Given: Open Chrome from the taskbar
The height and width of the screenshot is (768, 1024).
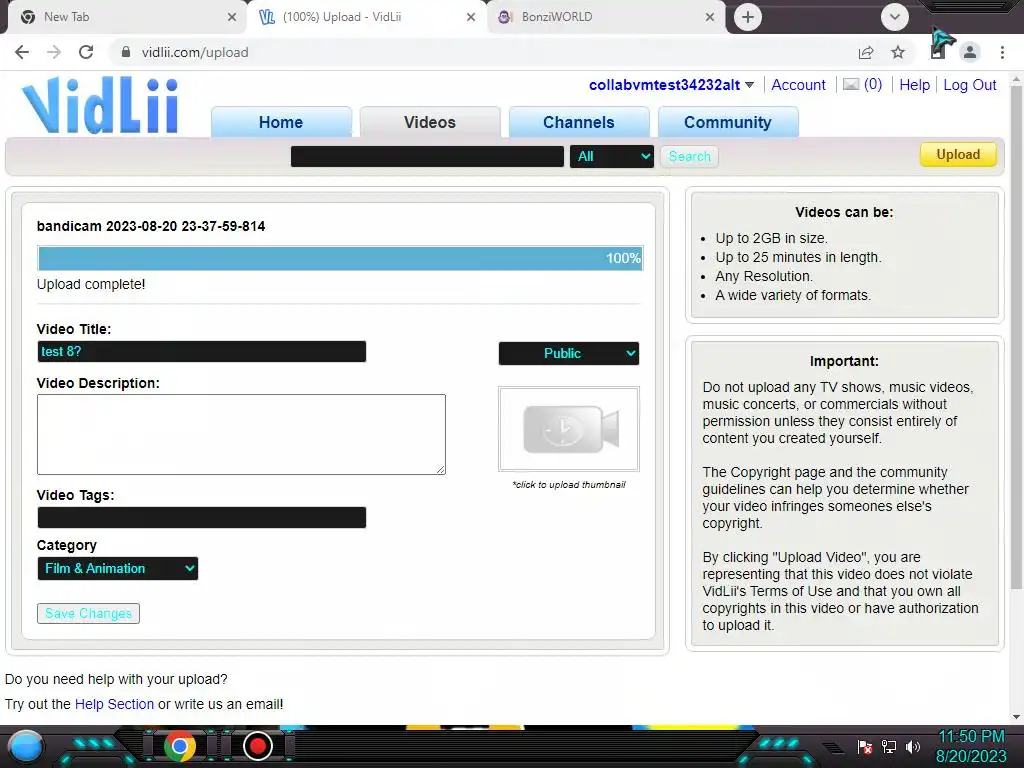Looking at the screenshot, I should tap(179, 746).
